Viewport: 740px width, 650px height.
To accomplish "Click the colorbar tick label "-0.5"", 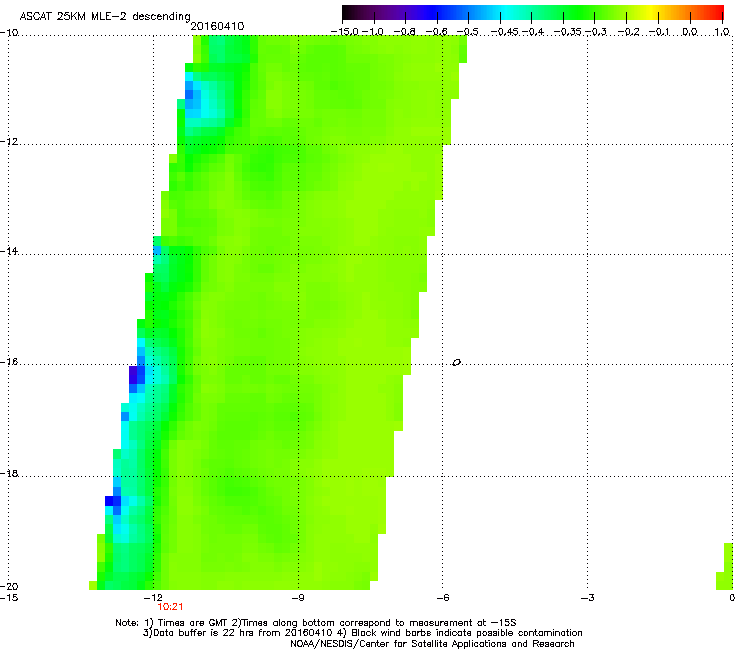I will (x=468, y=32).
